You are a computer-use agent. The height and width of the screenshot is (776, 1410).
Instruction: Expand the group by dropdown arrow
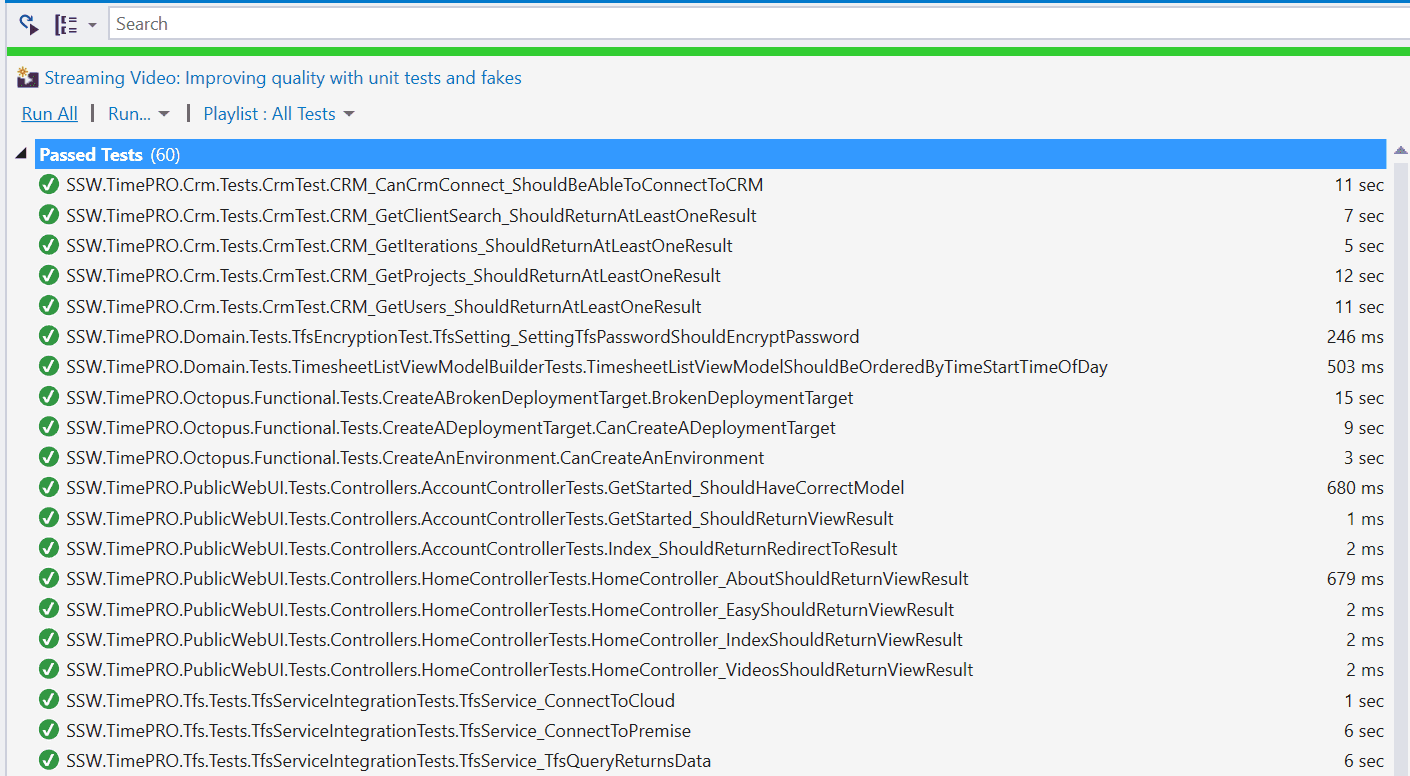pos(92,25)
